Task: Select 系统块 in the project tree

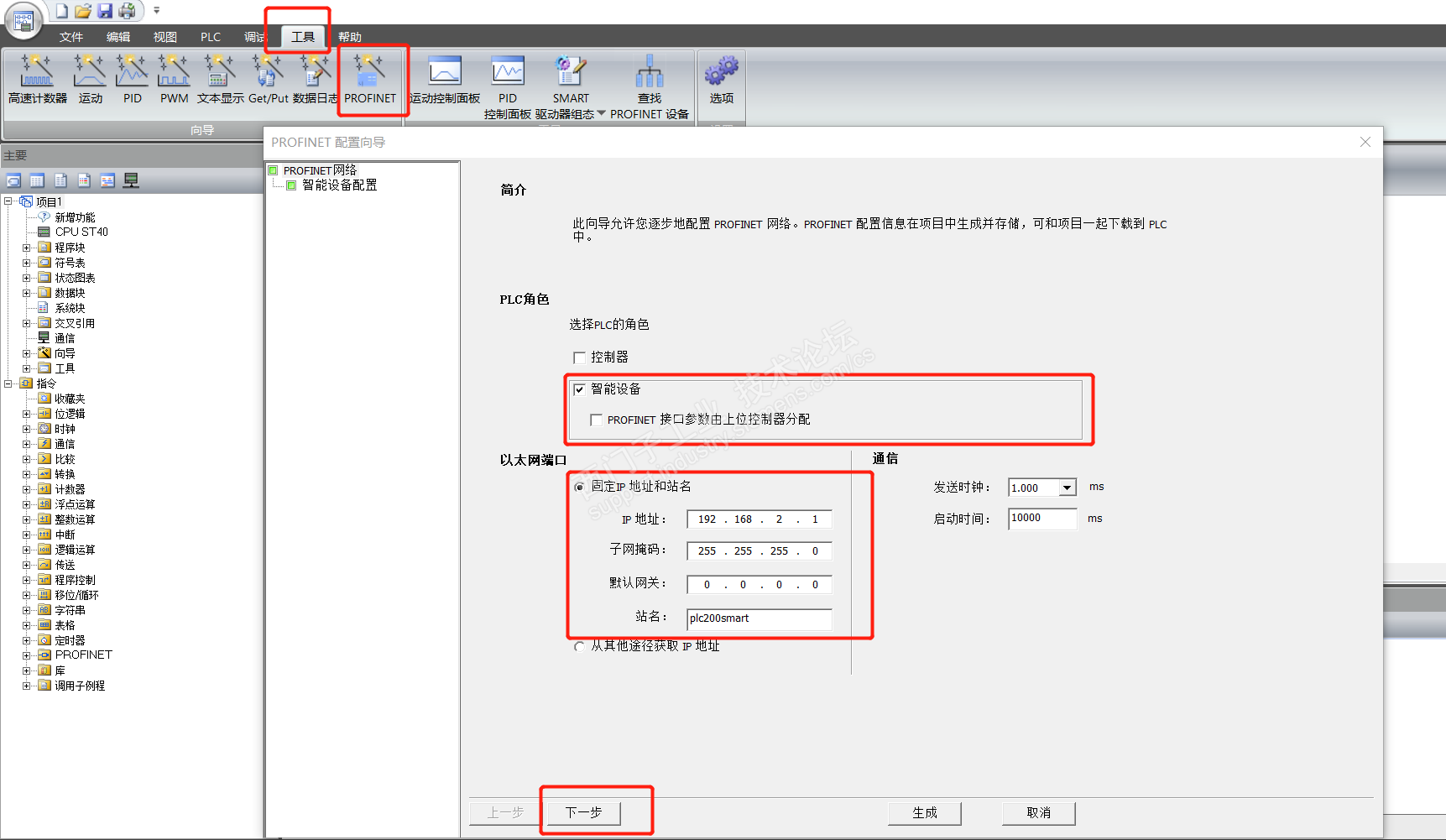Action: (70, 308)
